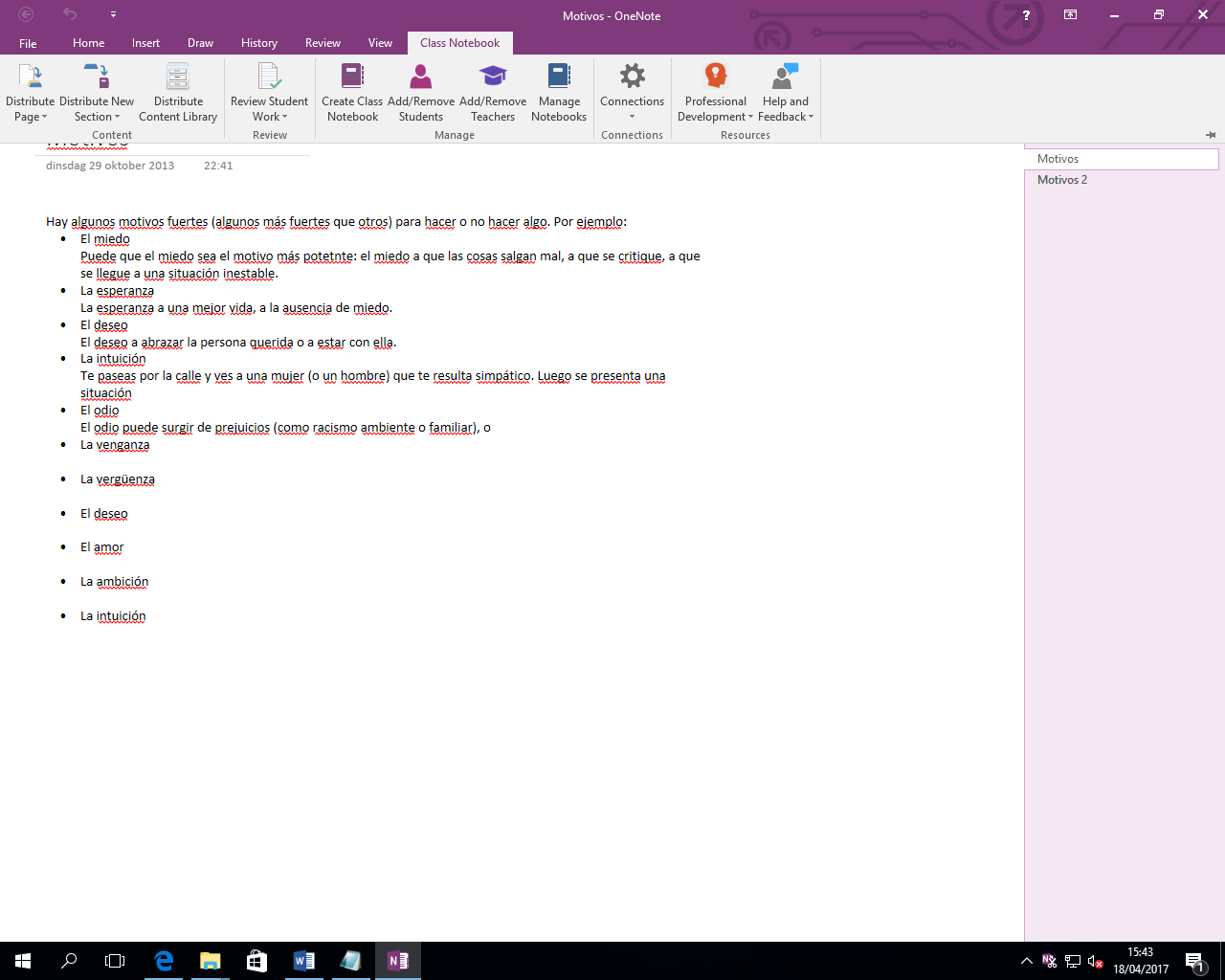Screen dimensions: 1225x980
Task: Click the Create Class Notebook icon
Action: tap(352, 77)
